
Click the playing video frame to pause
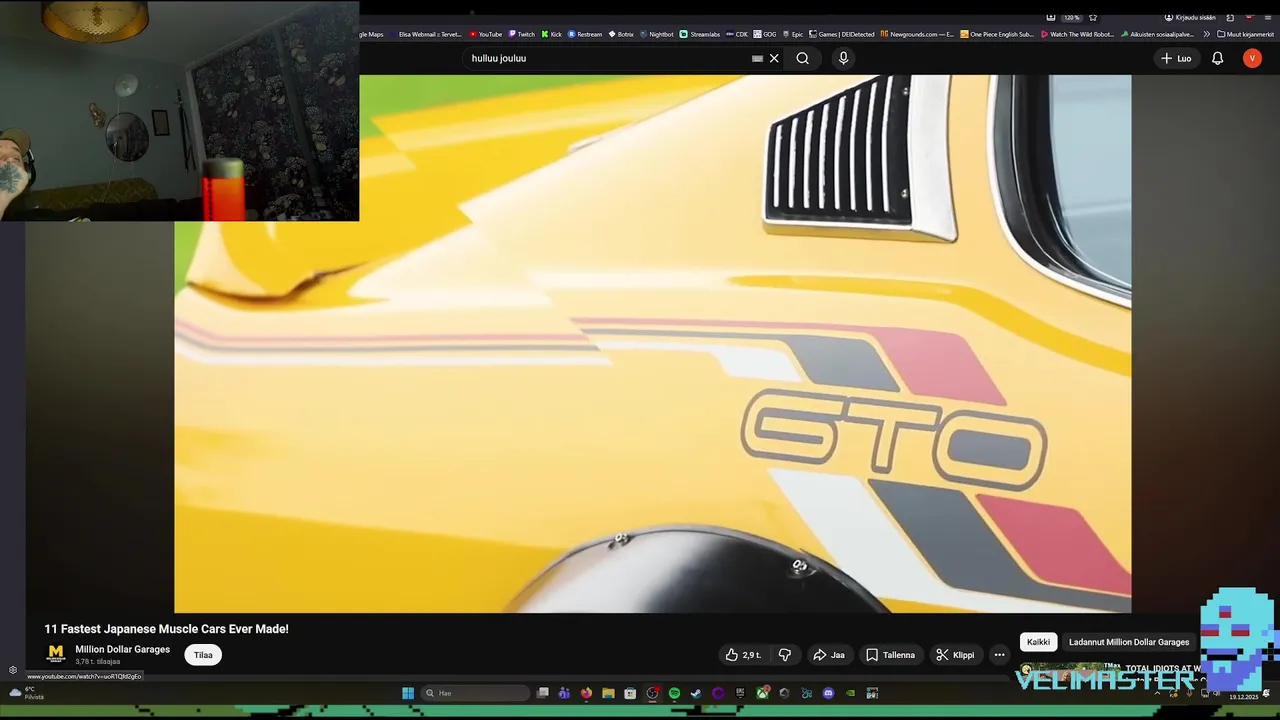652,344
